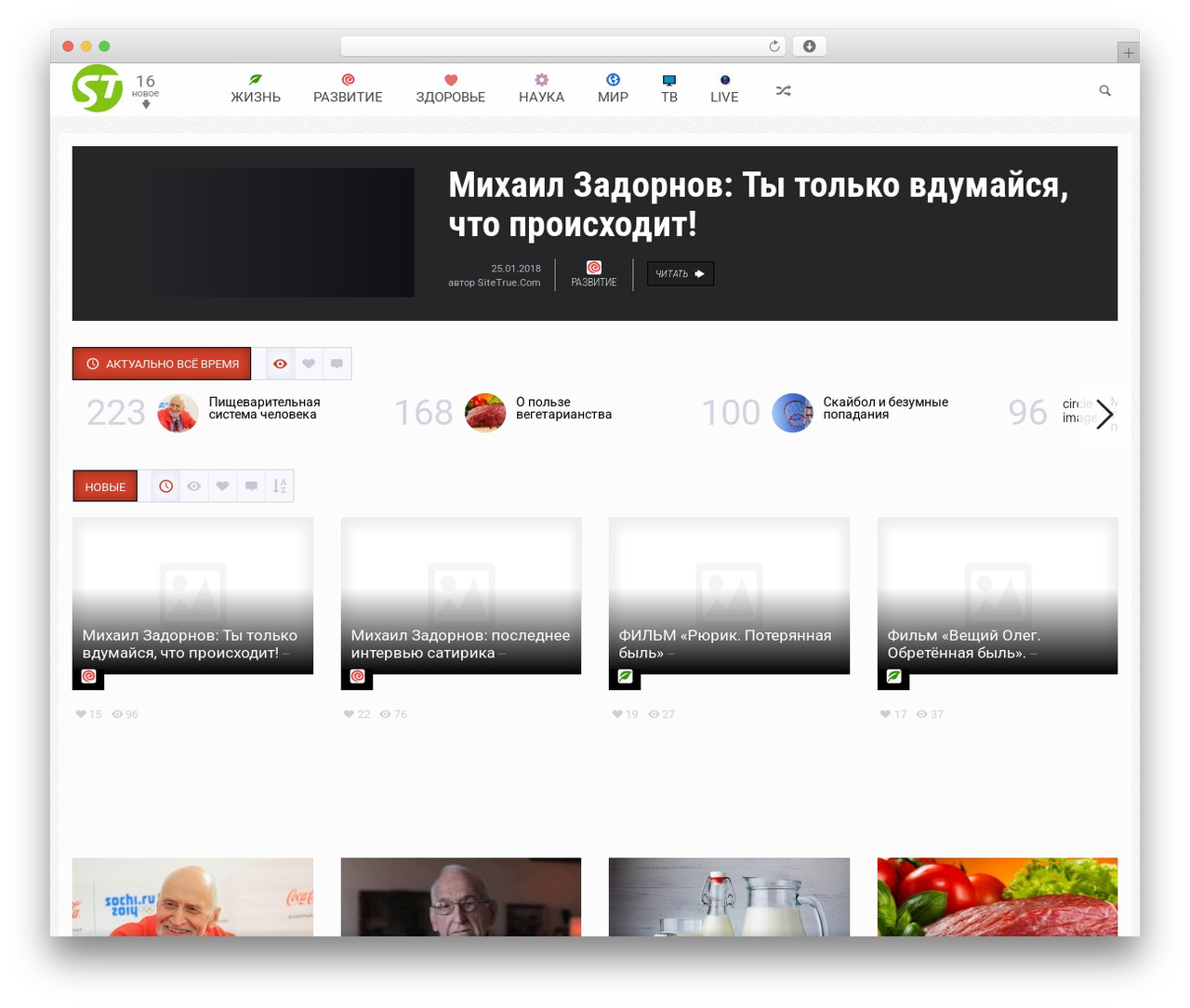Toggle the views eye filter beside АКТУАЛЬНО ВСЁ ВРЕМЯ
The width and height of the screenshot is (1190, 1008).
click(280, 364)
